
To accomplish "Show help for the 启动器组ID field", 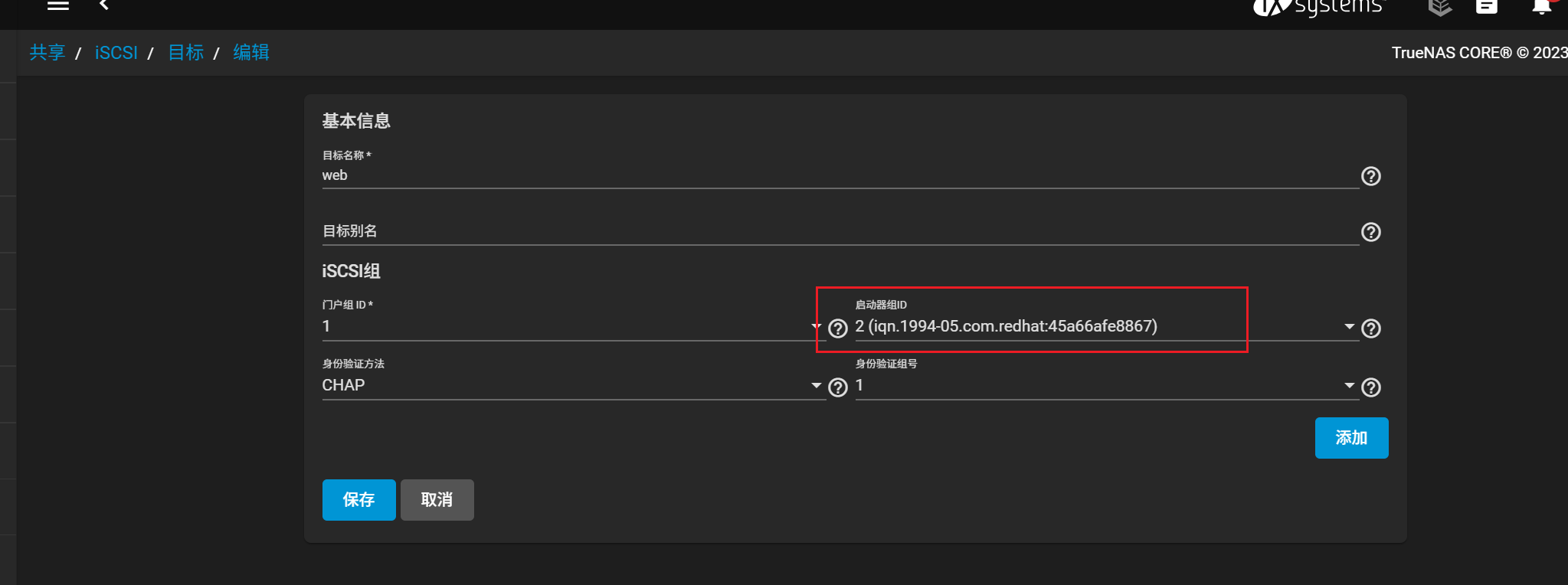I will coord(1371,328).
